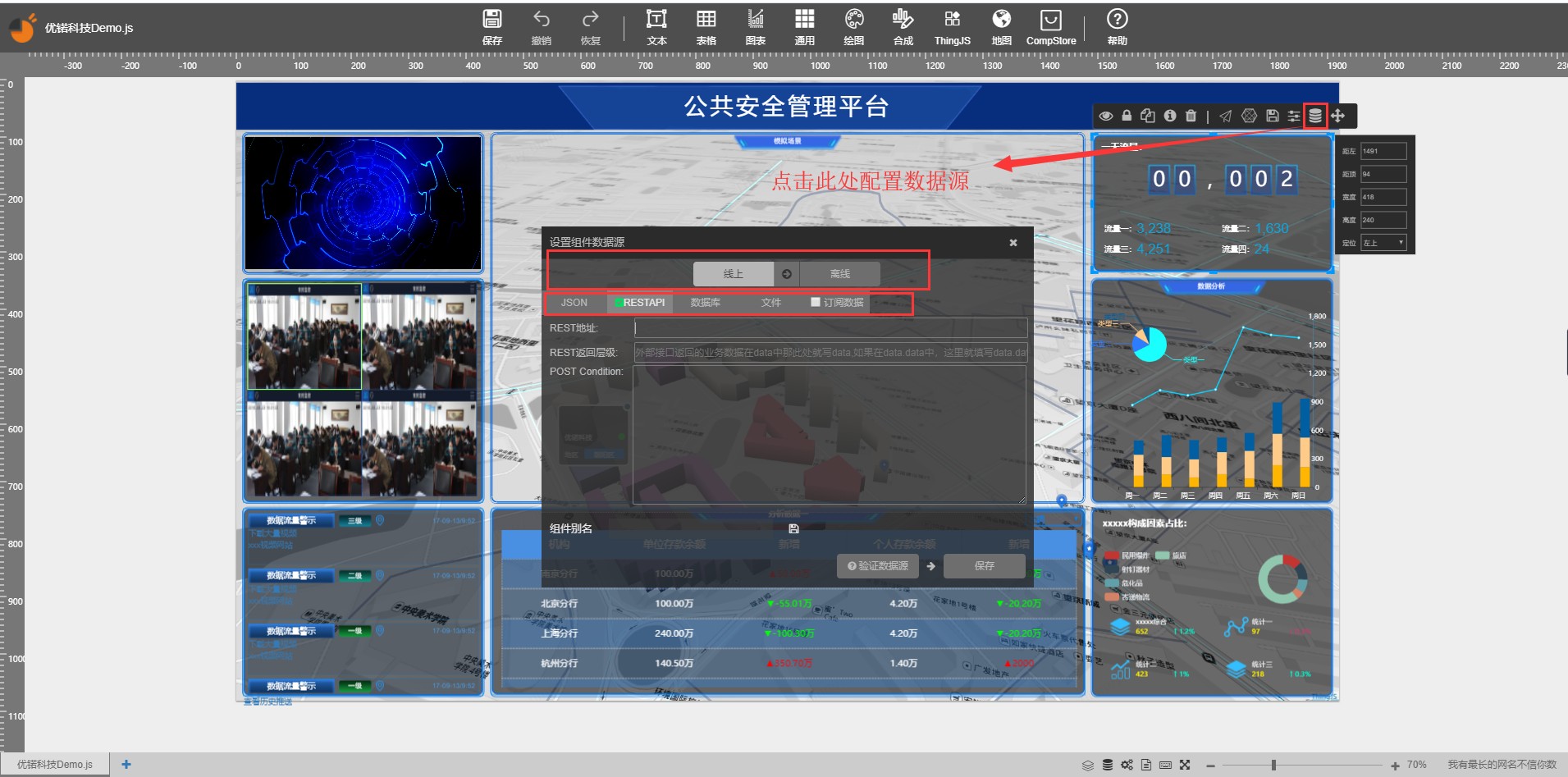Select the 优锘科技Demo.js bottom tab
The width and height of the screenshot is (1568, 777).
55,765
